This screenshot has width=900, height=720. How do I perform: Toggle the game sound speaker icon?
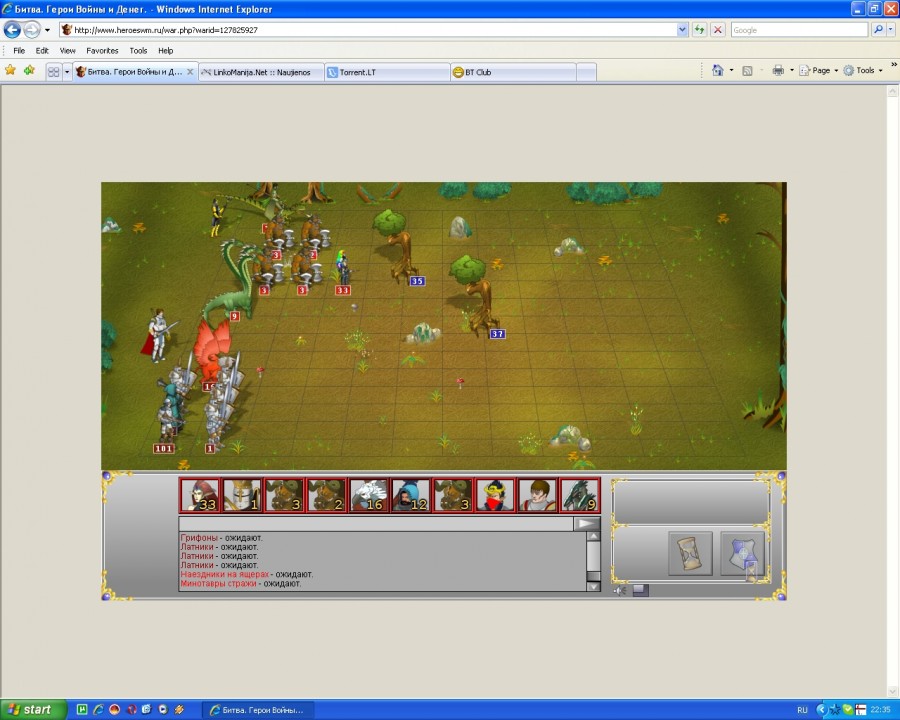click(620, 590)
